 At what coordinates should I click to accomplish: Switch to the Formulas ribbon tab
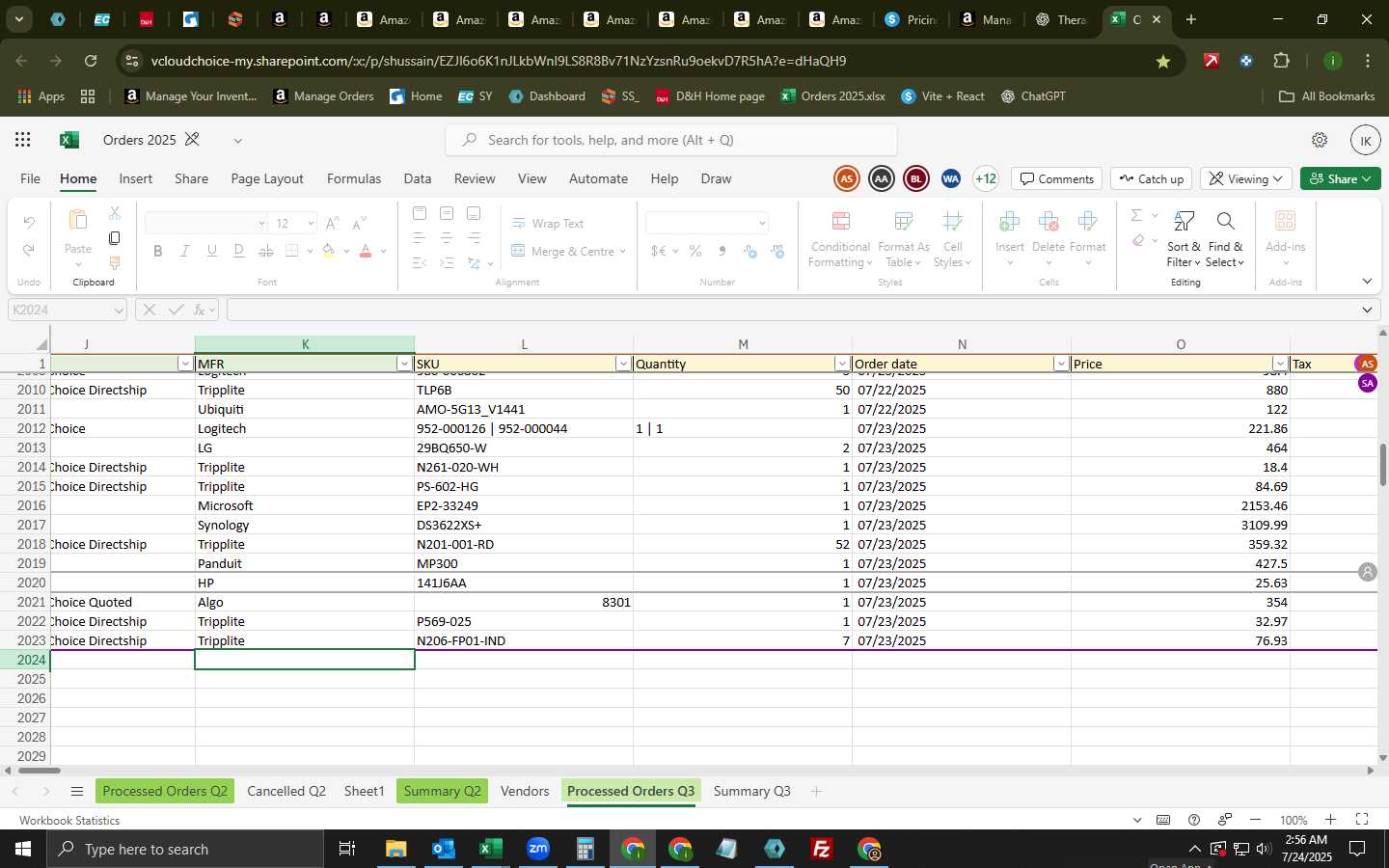click(354, 178)
